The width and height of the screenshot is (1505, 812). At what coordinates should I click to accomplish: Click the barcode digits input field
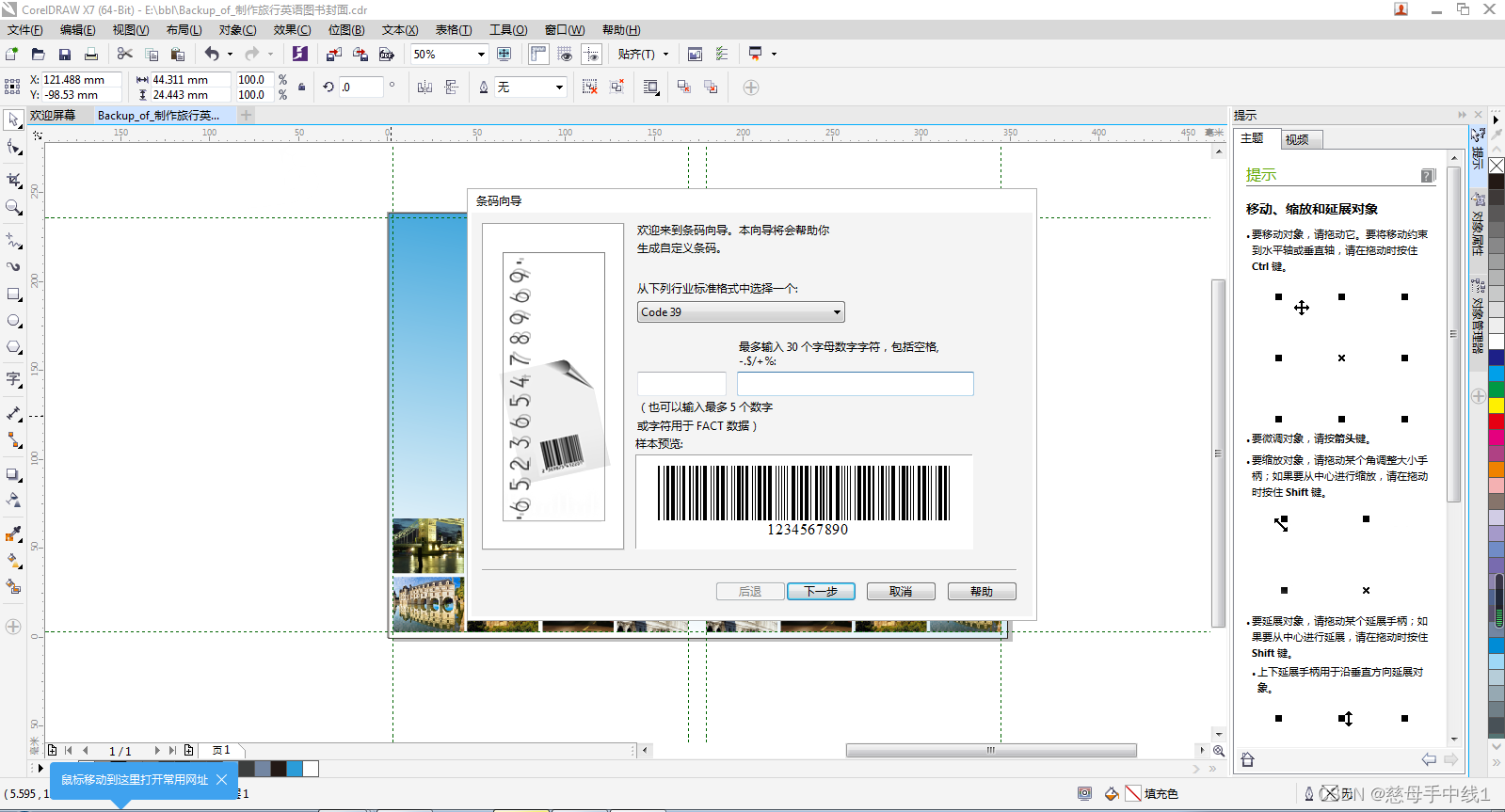[855, 383]
